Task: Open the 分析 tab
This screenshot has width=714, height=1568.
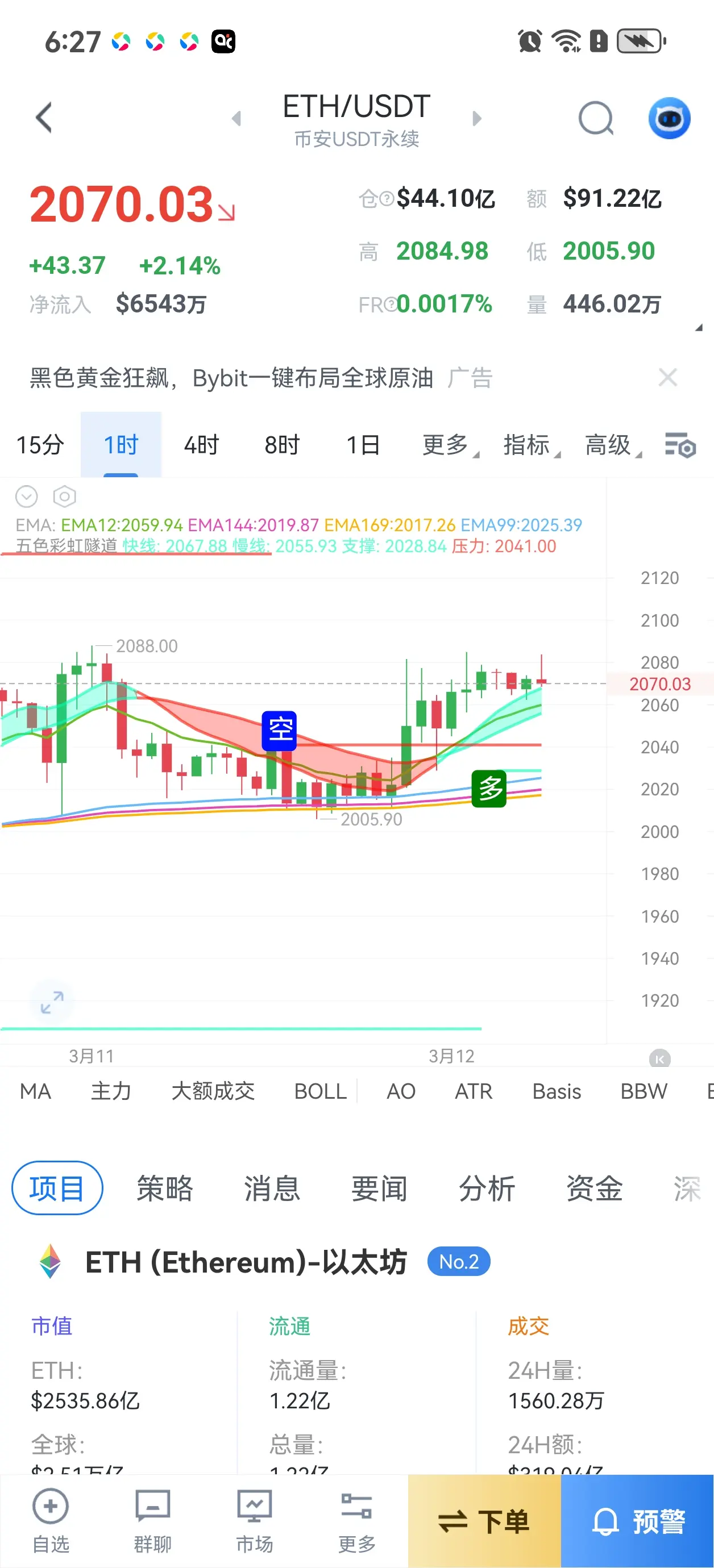Action: coord(486,1188)
